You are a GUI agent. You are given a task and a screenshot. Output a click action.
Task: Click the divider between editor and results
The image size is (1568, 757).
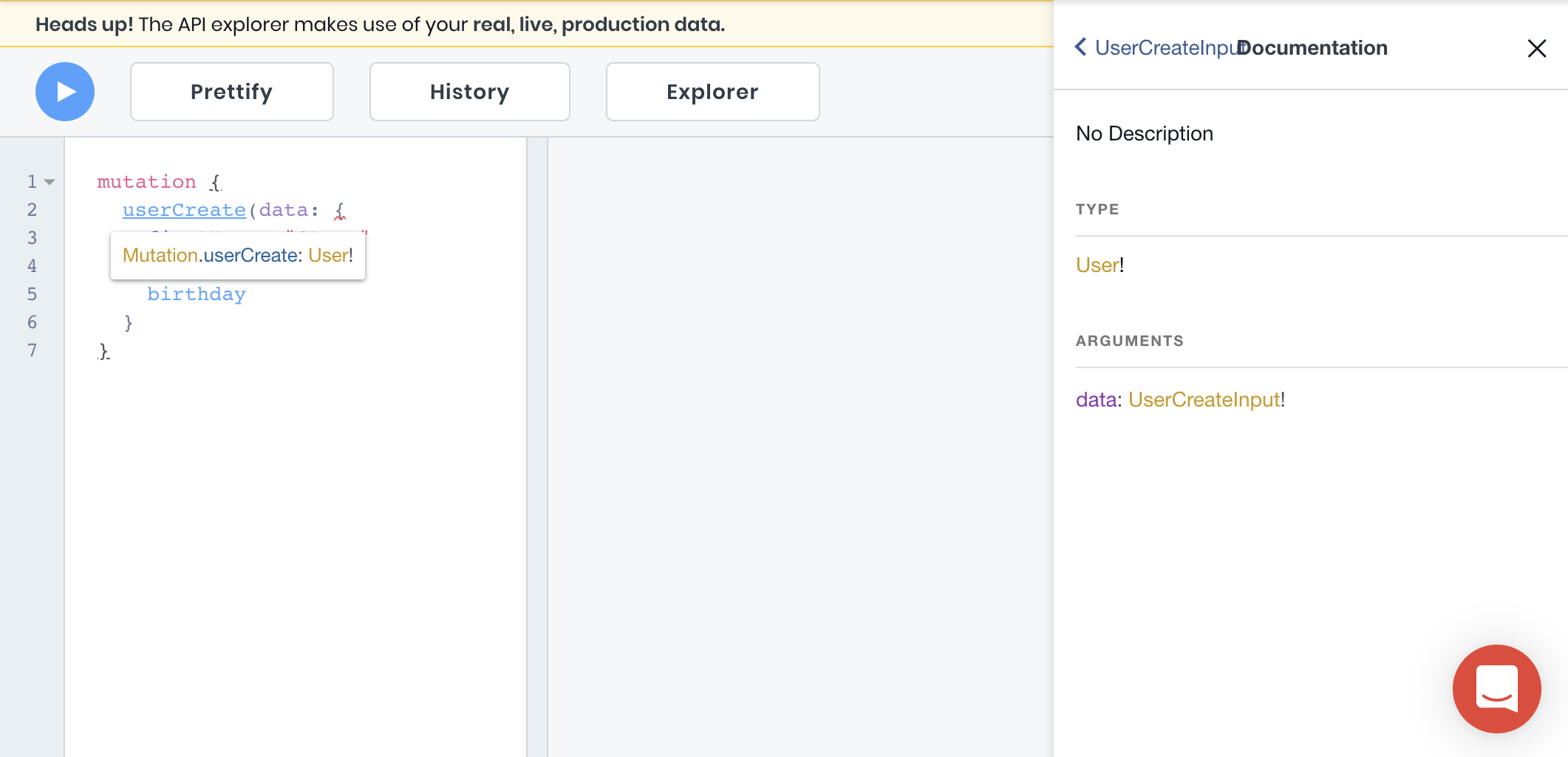point(537,444)
